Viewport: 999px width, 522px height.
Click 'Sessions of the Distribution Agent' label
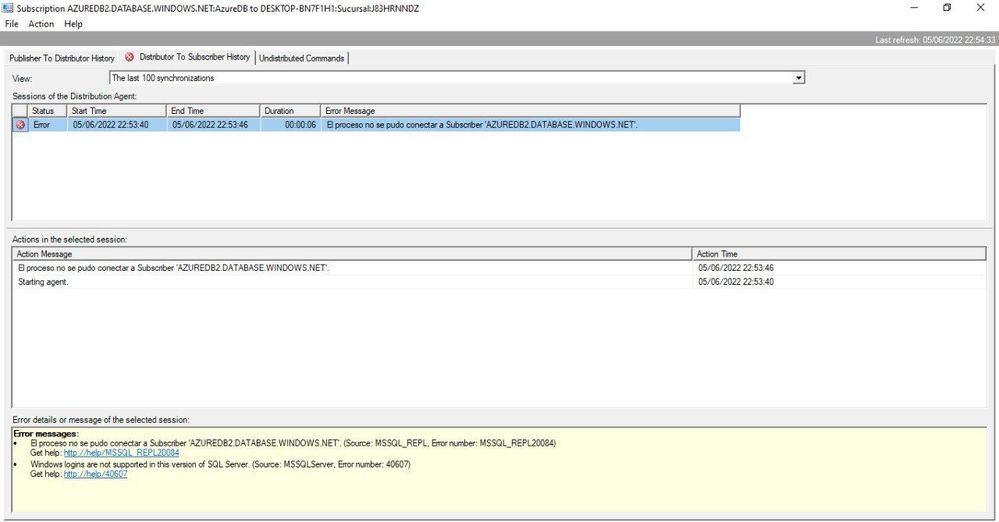(x=75, y=96)
